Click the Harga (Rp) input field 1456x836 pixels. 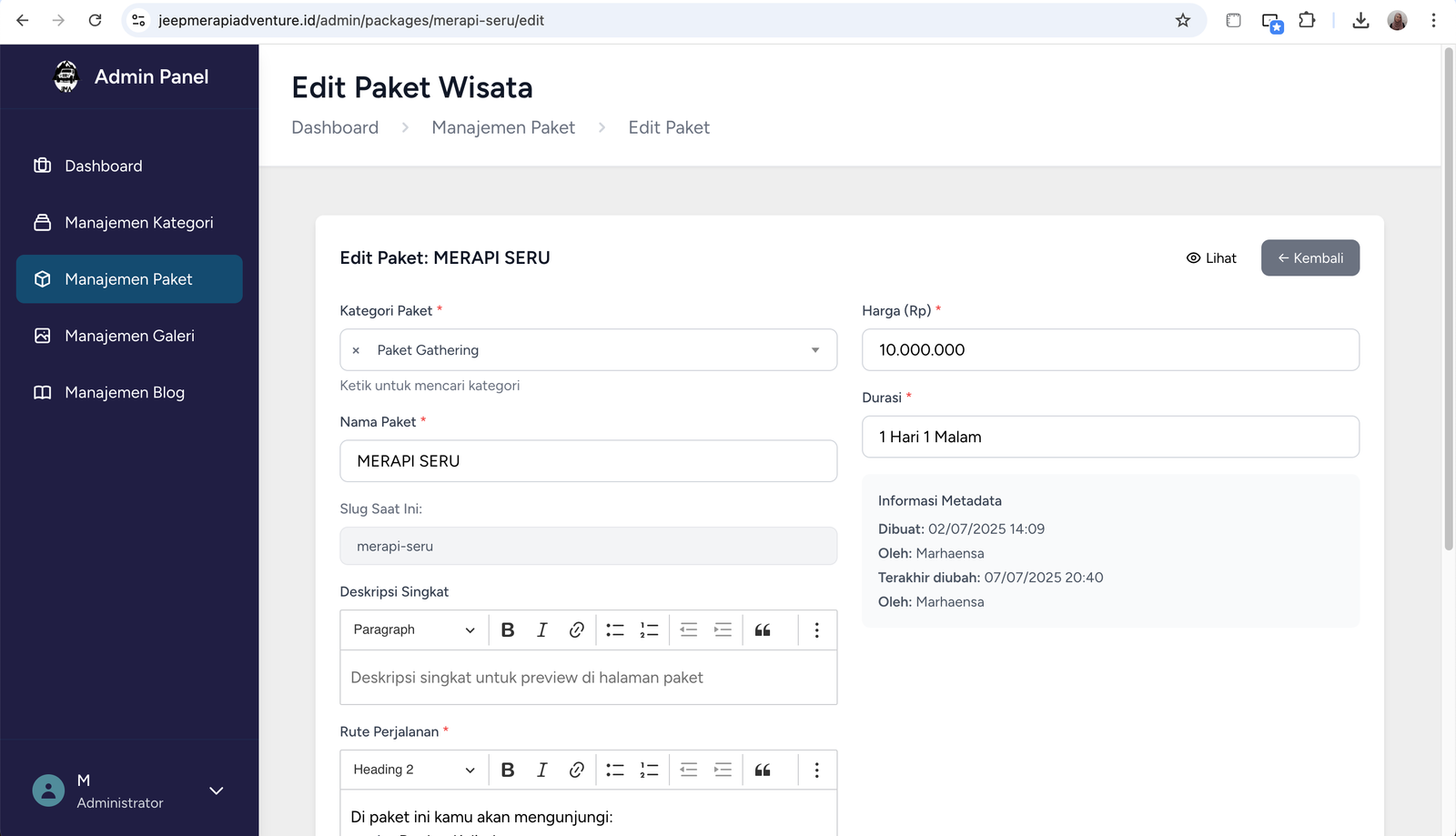[x=1110, y=350]
